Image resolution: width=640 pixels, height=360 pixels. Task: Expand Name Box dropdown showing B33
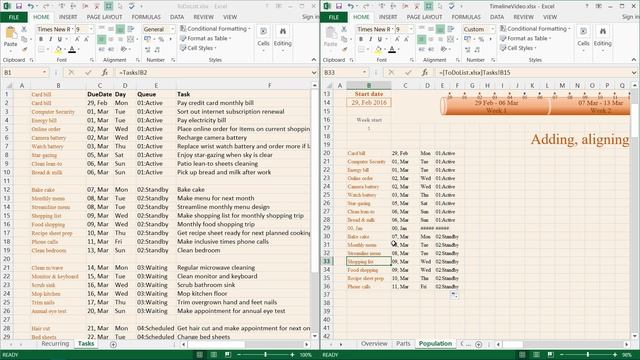coord(364,72)
